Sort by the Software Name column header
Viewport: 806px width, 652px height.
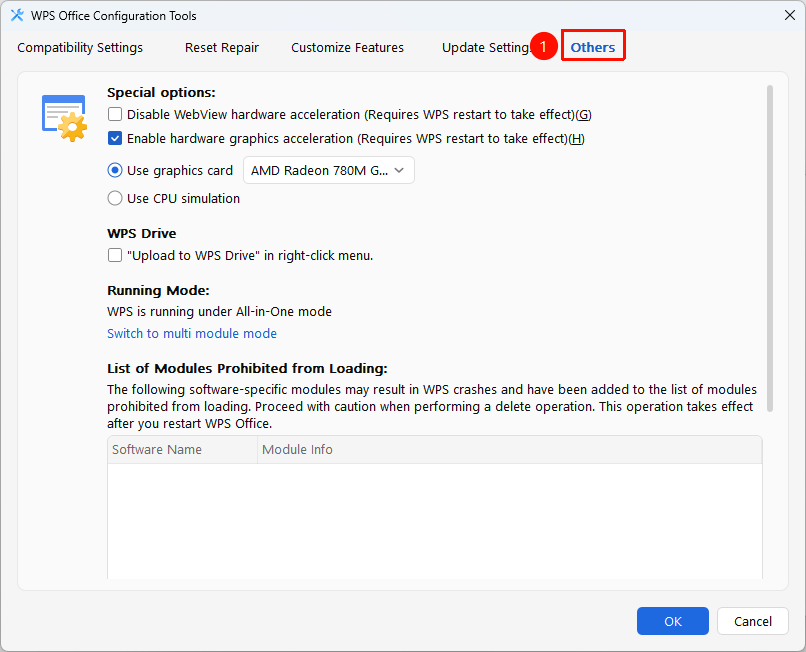click(182, 449)
